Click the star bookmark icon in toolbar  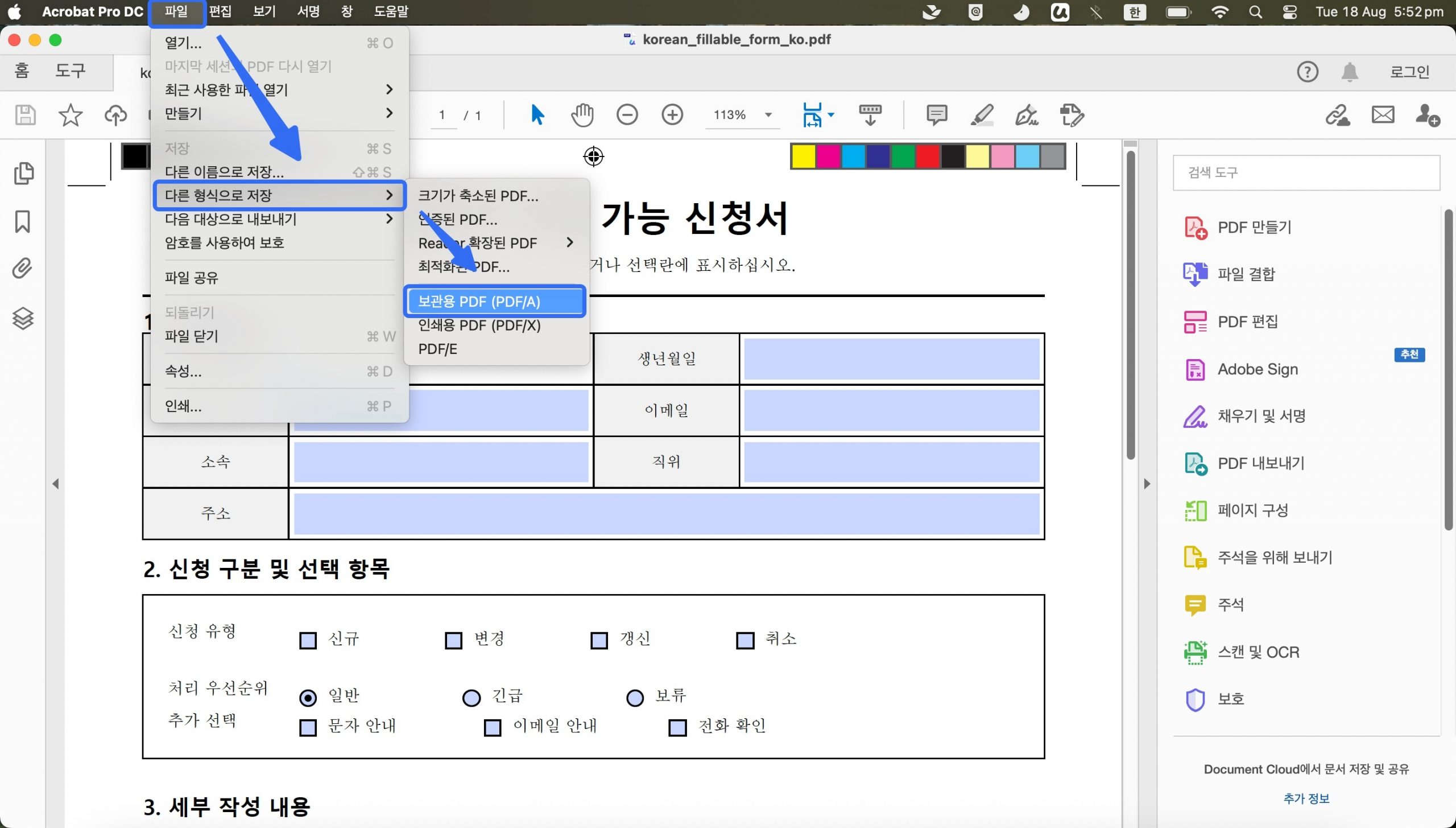(71, 115)
